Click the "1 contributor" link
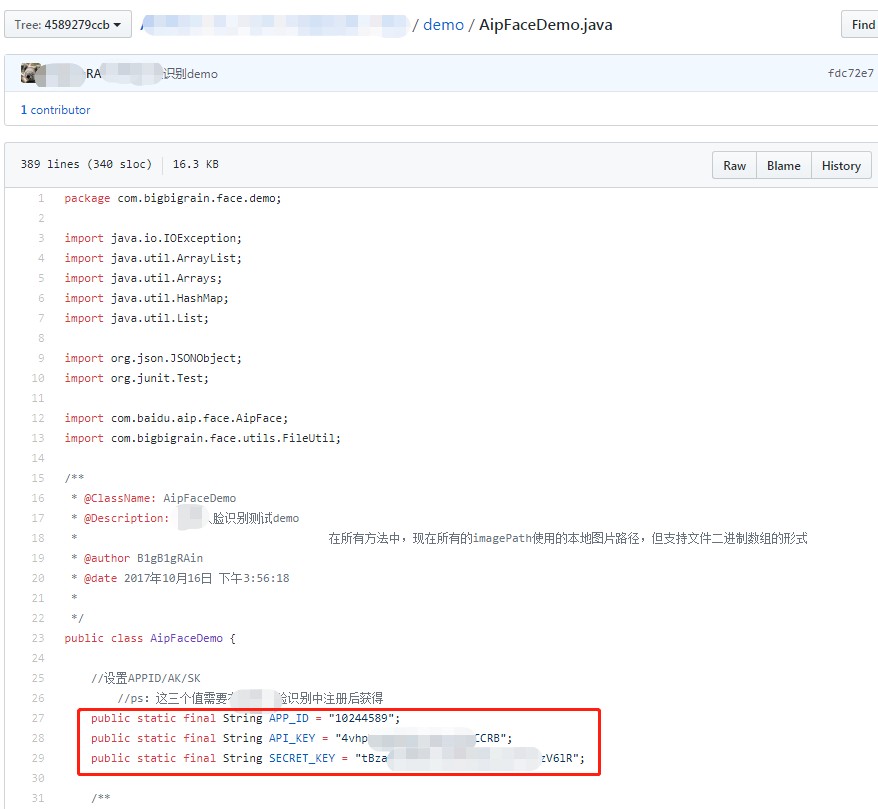This screenshot has height=809, width=878. 55,110
